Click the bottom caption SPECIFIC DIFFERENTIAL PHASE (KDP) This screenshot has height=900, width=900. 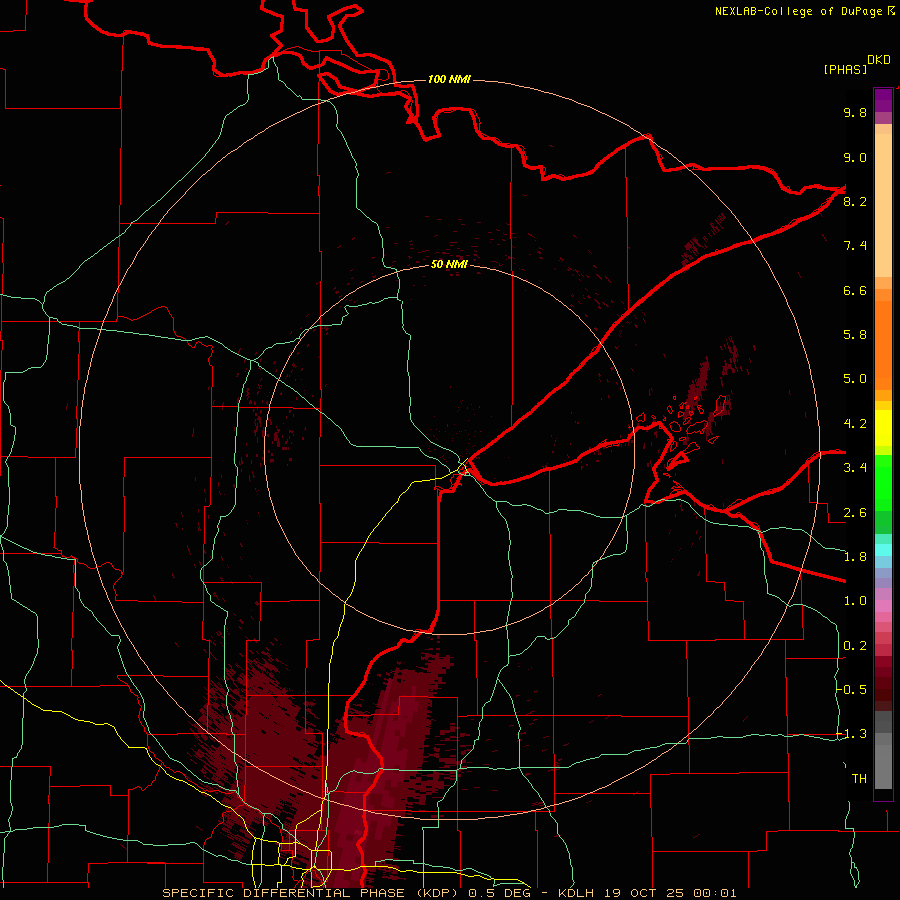tap(313, 893)
